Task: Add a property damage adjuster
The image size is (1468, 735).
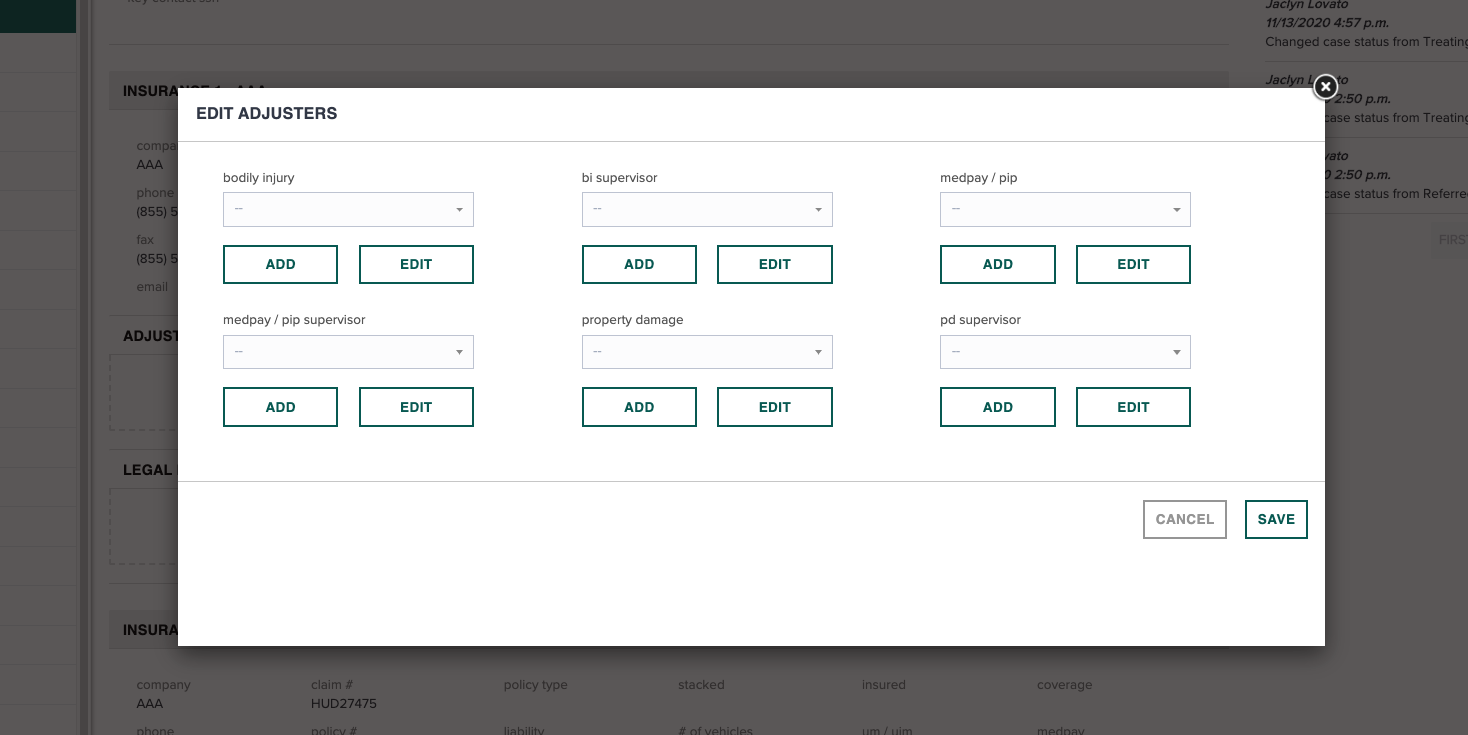Action: coord(639,407)
